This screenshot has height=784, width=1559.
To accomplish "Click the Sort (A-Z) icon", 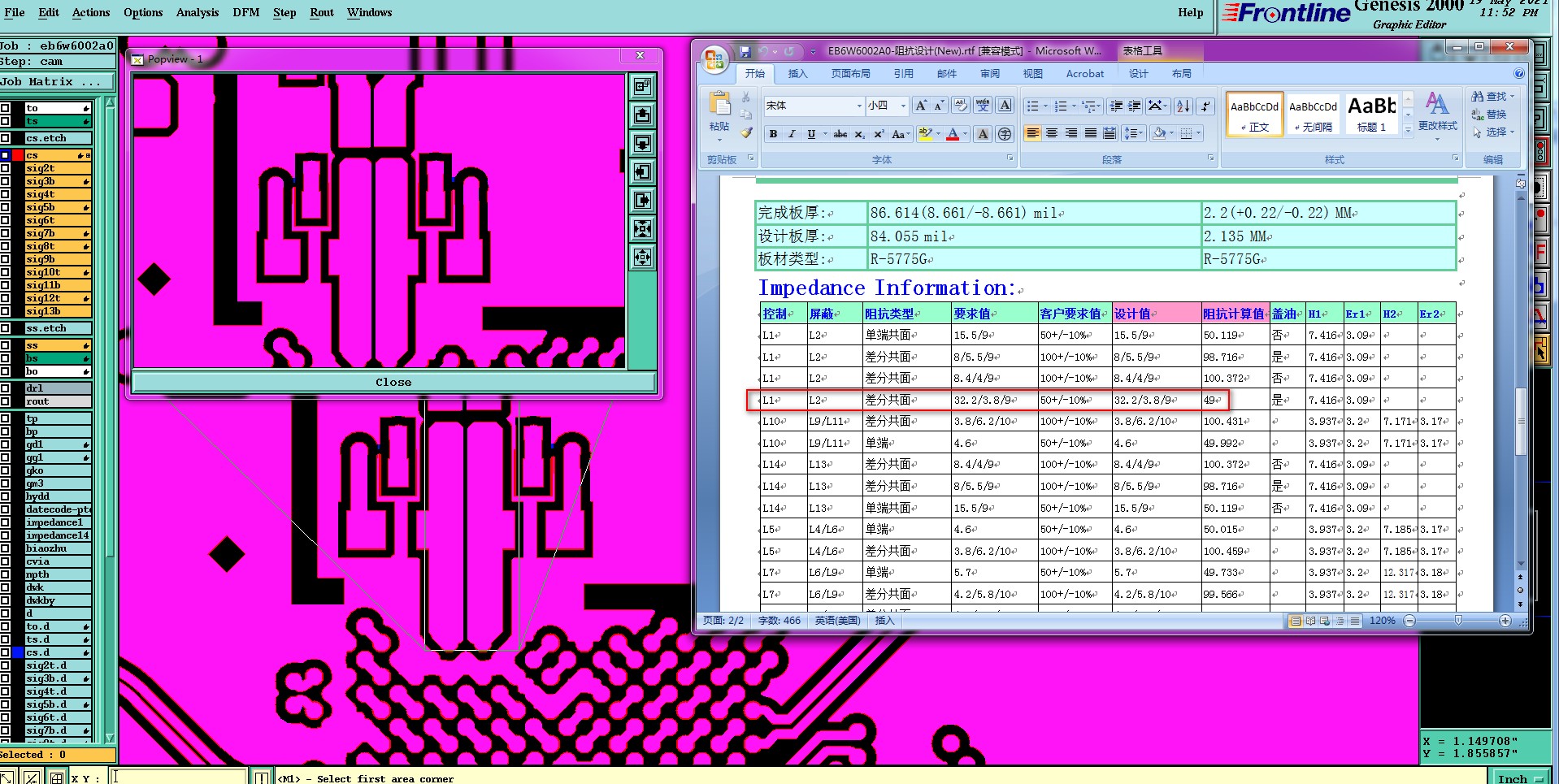I will (x=1183, y=106).
